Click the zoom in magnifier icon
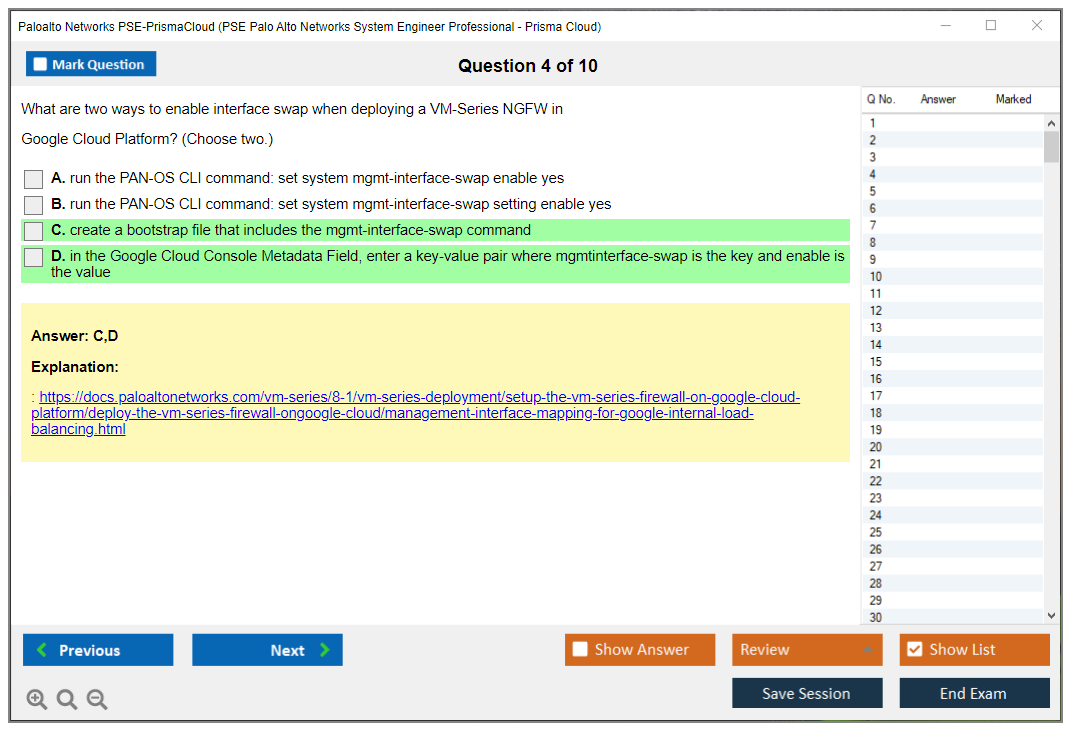 [x=37, y=700]
